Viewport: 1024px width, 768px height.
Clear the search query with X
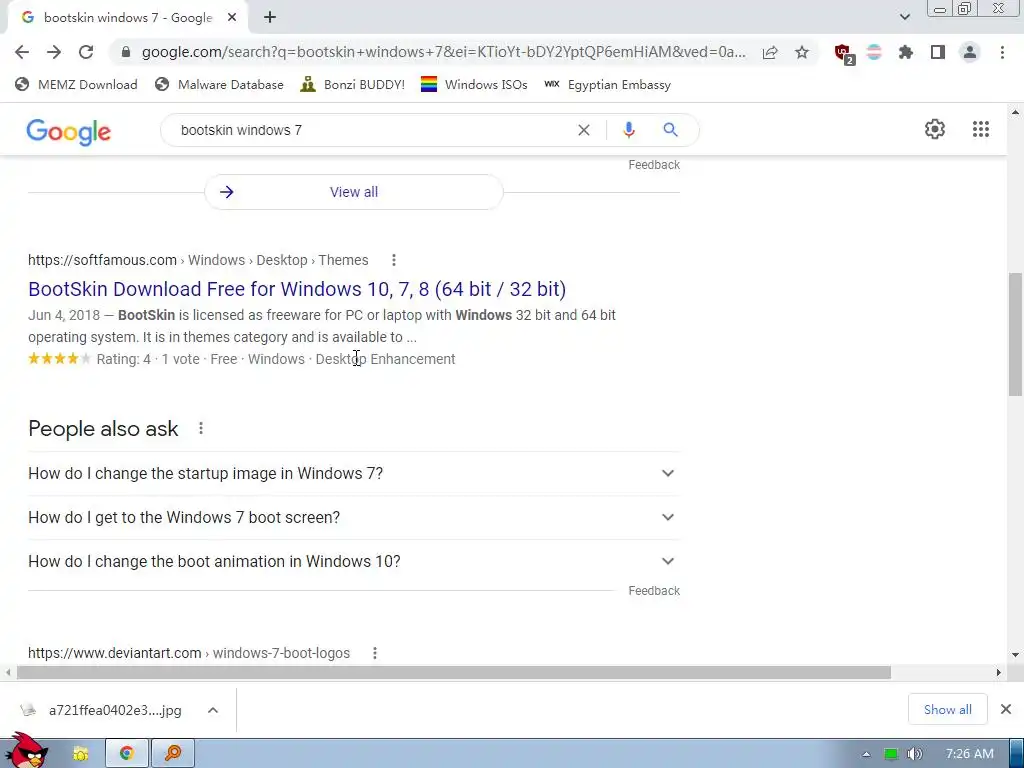point(584,130)
